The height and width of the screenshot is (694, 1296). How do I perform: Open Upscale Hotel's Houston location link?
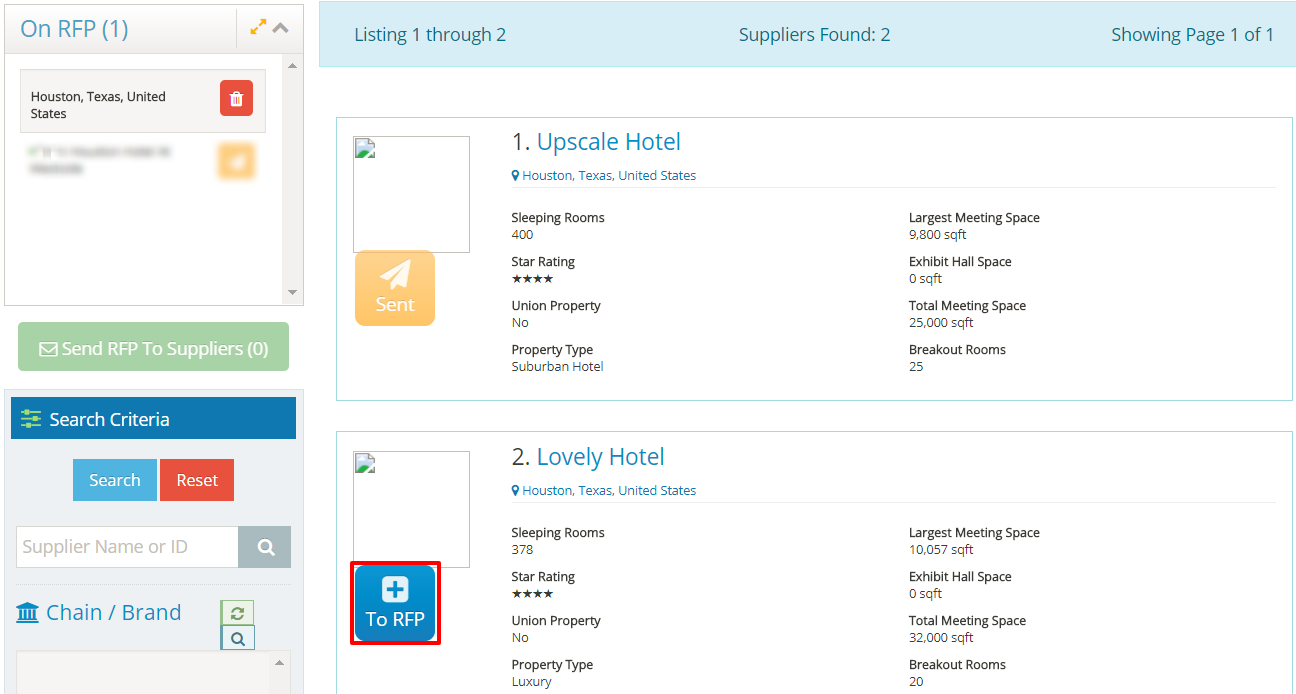pos(608,175)
